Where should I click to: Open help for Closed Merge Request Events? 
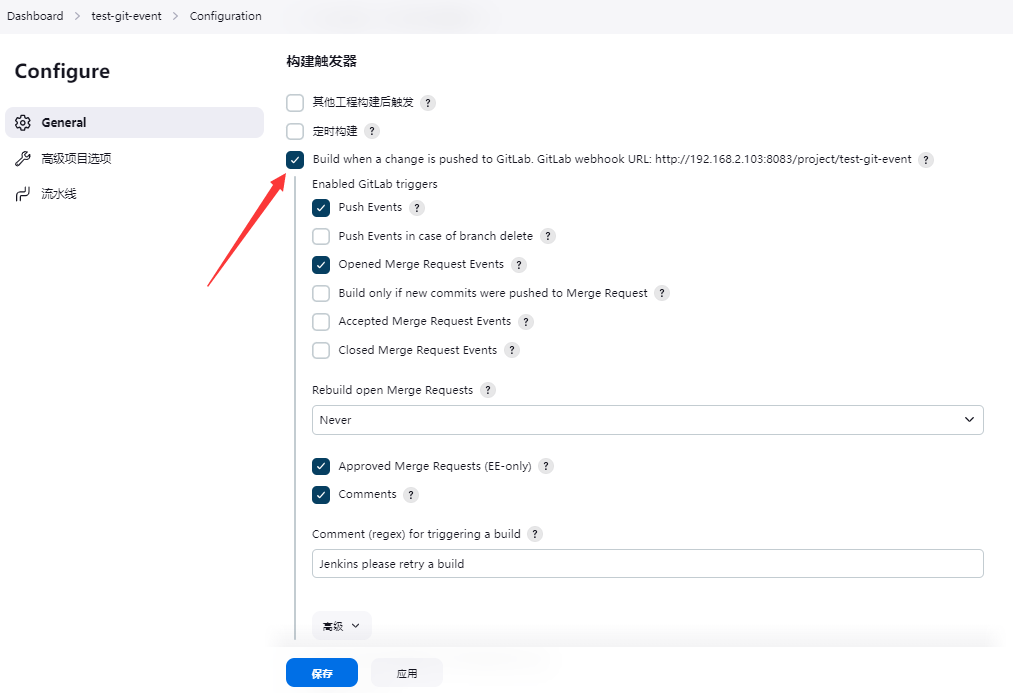click(x=512, y=350)
